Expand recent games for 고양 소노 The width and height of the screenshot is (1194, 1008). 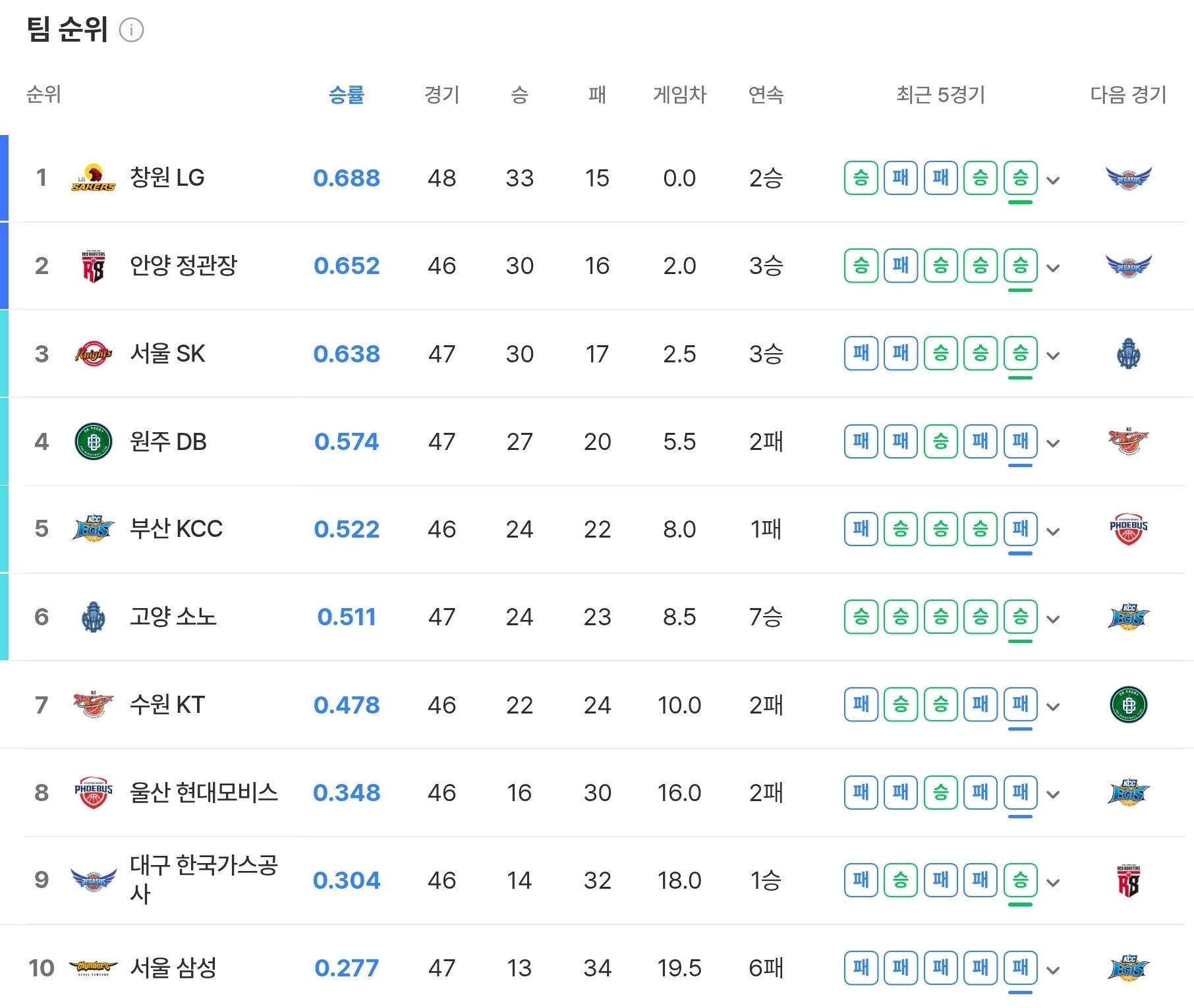coord(1053,619)
